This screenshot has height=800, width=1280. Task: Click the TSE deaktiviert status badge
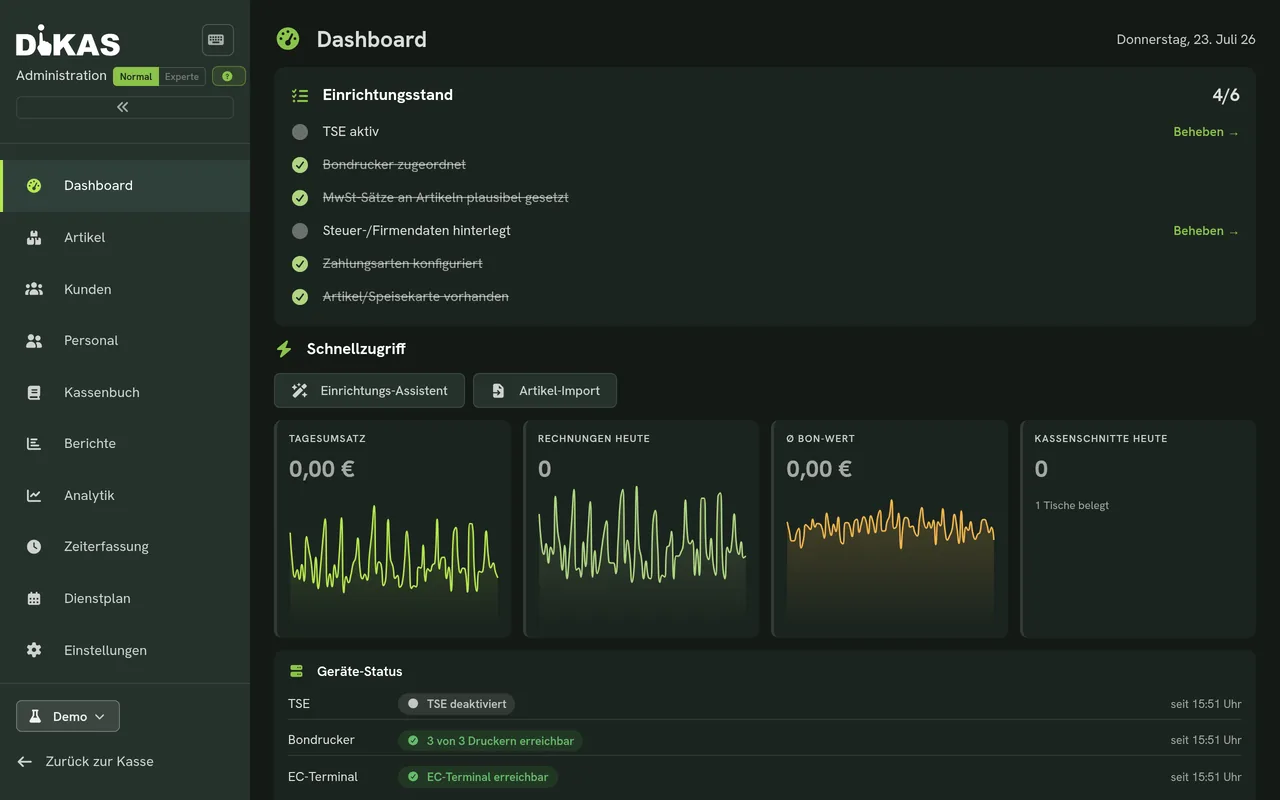click(x=457, y=704)
